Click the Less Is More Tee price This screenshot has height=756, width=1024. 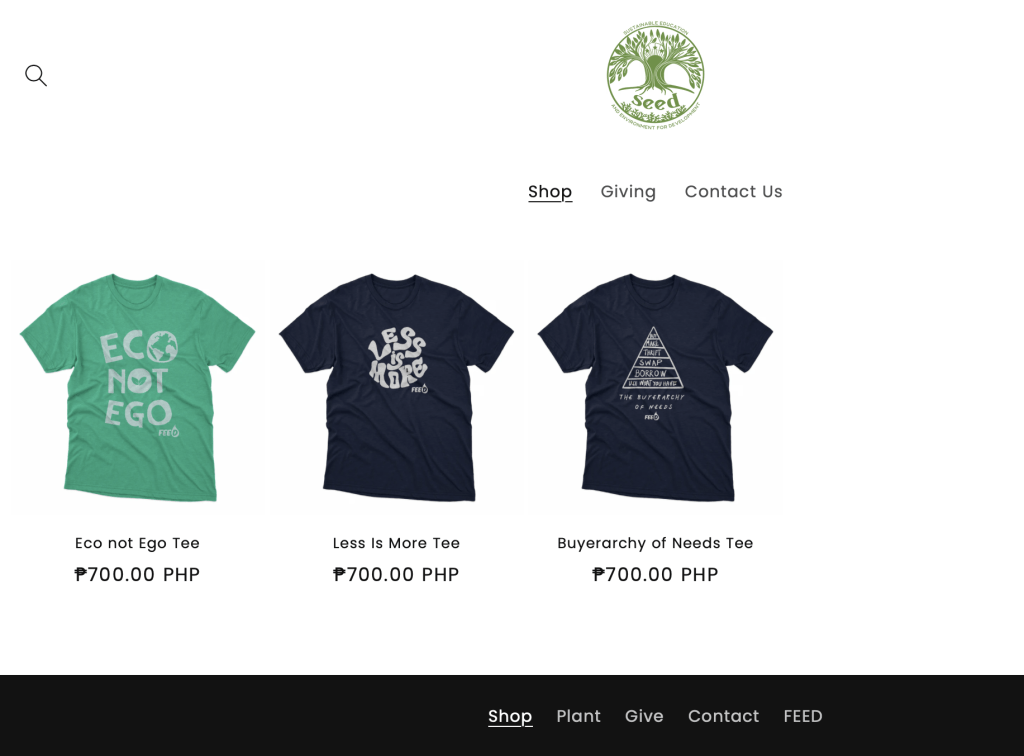click(396, 575)
